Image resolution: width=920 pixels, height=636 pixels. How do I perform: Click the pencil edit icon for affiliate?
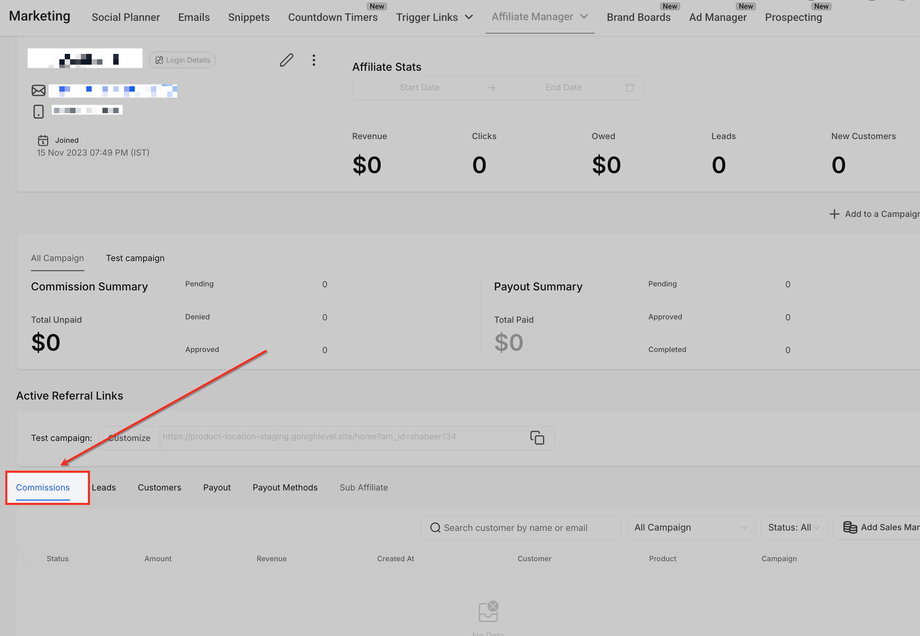point(287,60)
